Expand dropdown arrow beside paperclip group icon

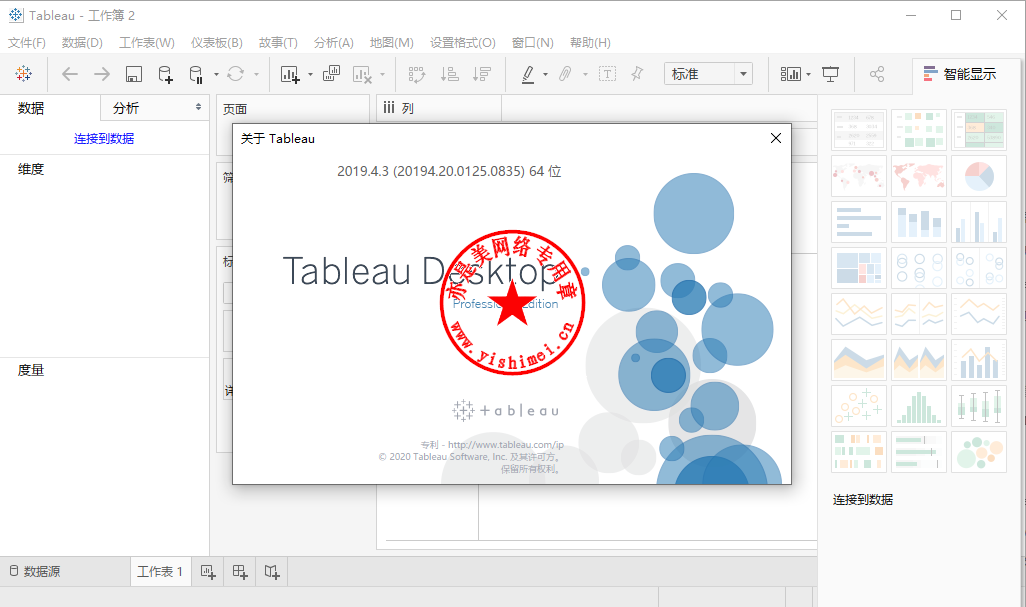(585, 75)
